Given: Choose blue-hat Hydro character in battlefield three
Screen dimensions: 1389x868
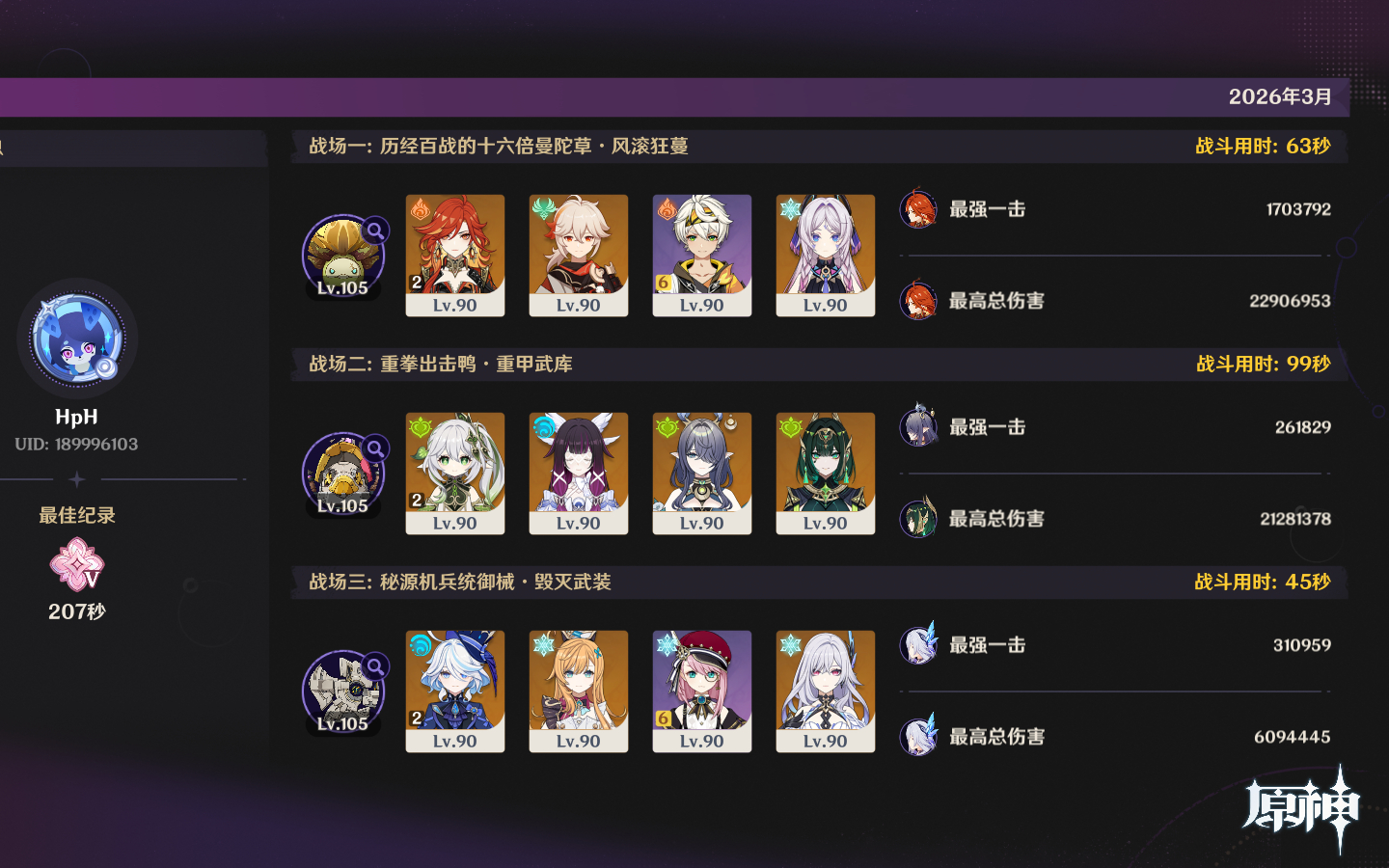Looking at the screenshot, I should [455, 692].
